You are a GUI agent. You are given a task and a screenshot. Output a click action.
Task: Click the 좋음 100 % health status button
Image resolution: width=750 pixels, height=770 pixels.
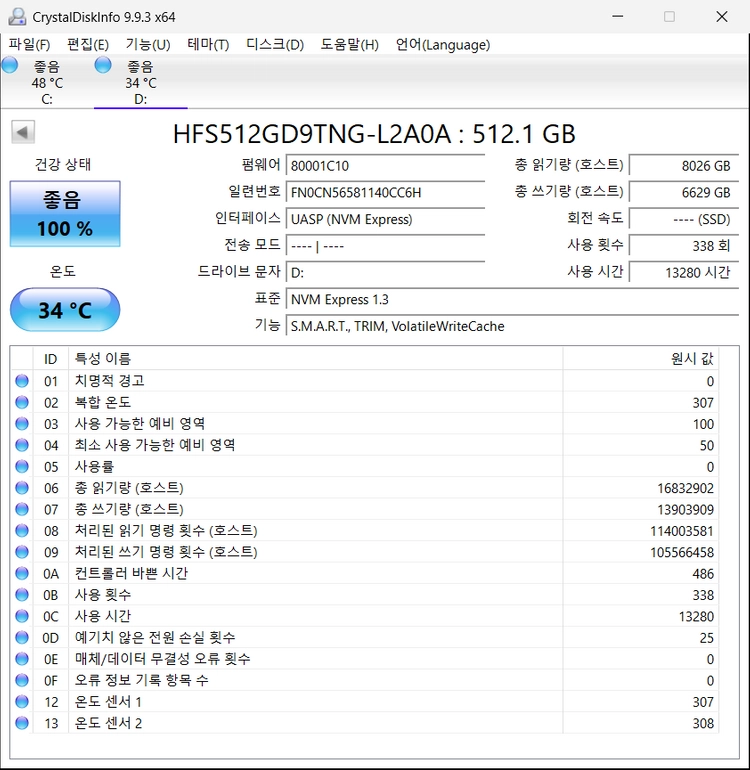(x=65, y=214)
